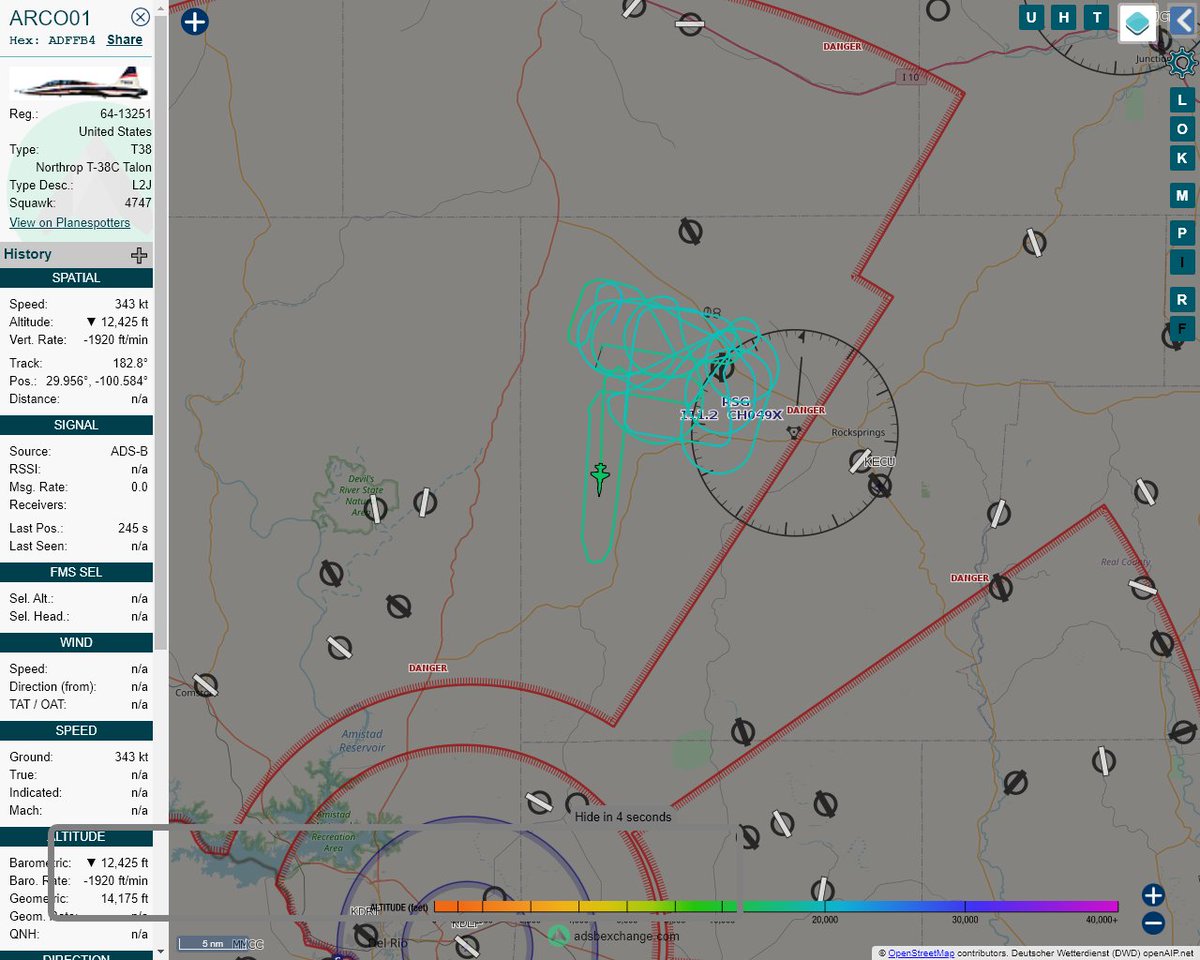Open the settings gear icon
The image size is (1200, 960).
[x=1182, y=64]
